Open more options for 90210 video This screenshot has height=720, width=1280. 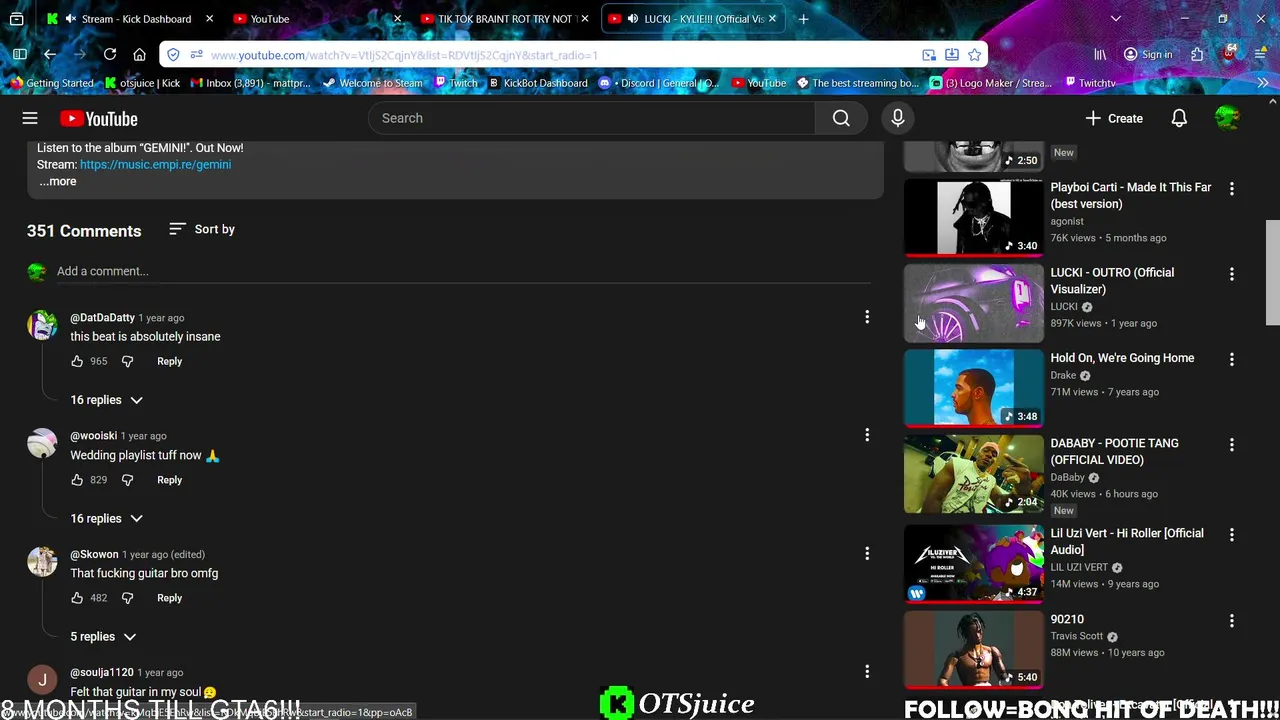(x=1231, y=620)
